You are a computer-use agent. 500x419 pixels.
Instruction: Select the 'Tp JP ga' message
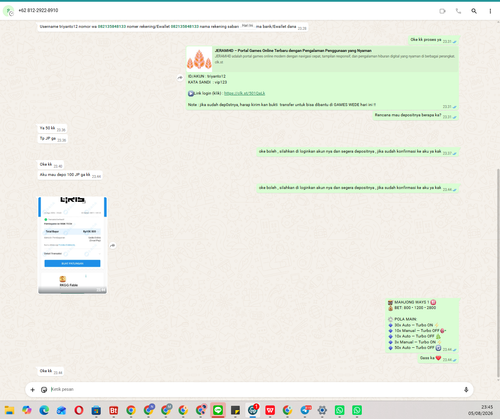[52, 139]
